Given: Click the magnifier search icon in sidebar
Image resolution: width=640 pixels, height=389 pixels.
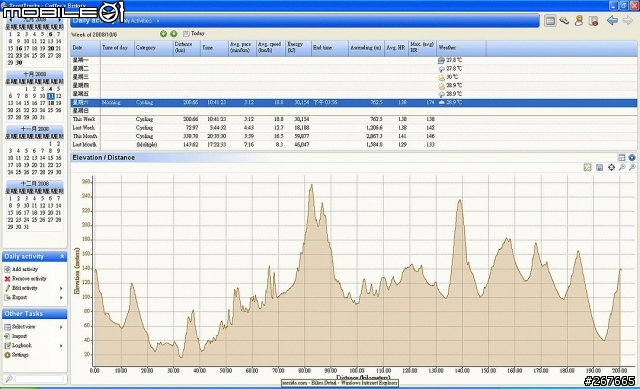Looking at the screenshot, I should (9, 379).
